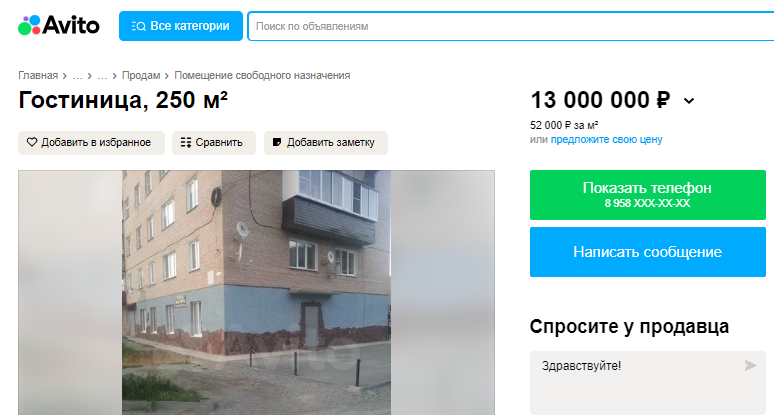This screenshot has height=415, width=774.
Task: Toggle Добавить в избранное
Action: (91, 143)
